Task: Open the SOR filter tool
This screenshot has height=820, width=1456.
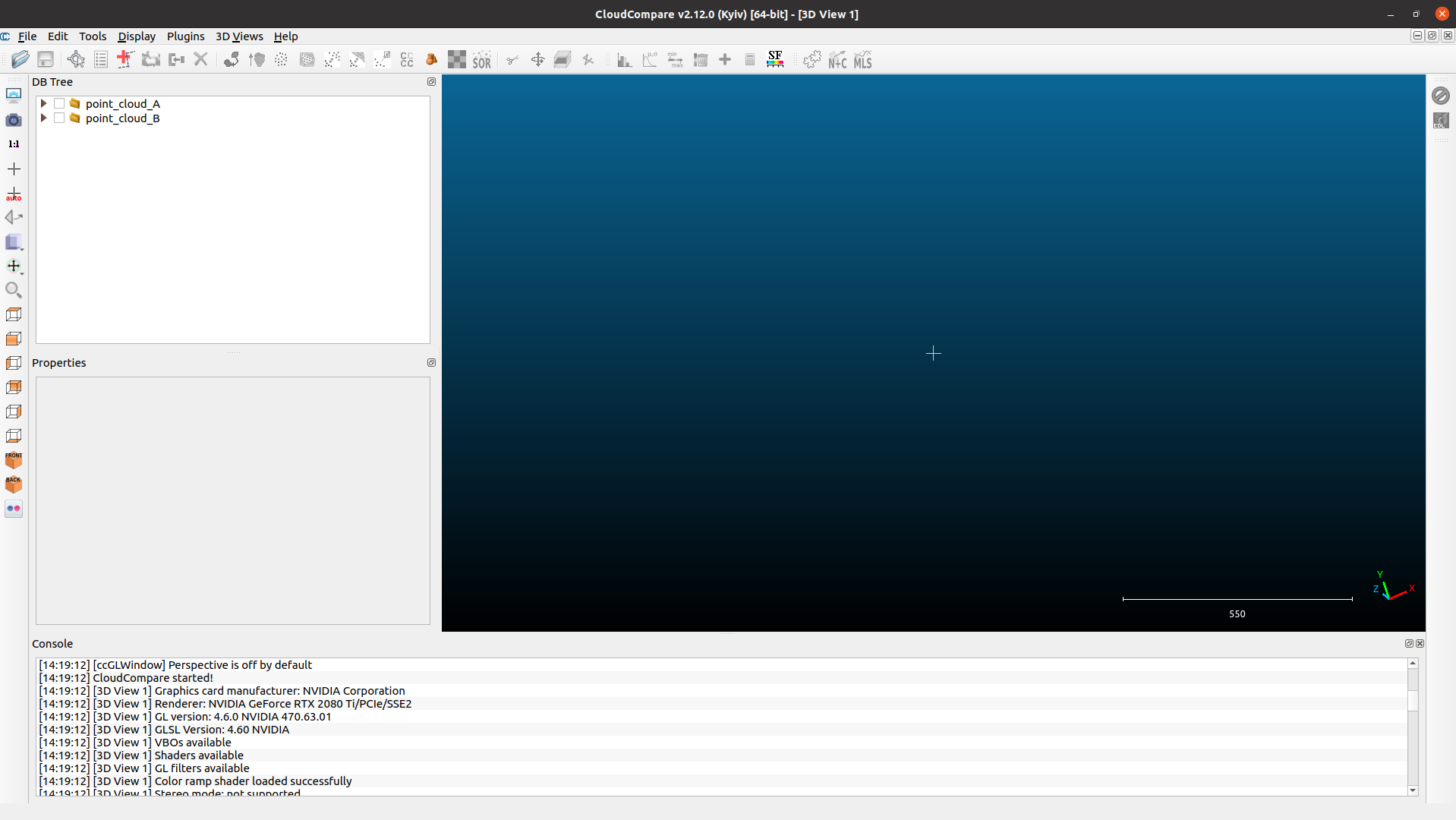Action: [483, 59]
